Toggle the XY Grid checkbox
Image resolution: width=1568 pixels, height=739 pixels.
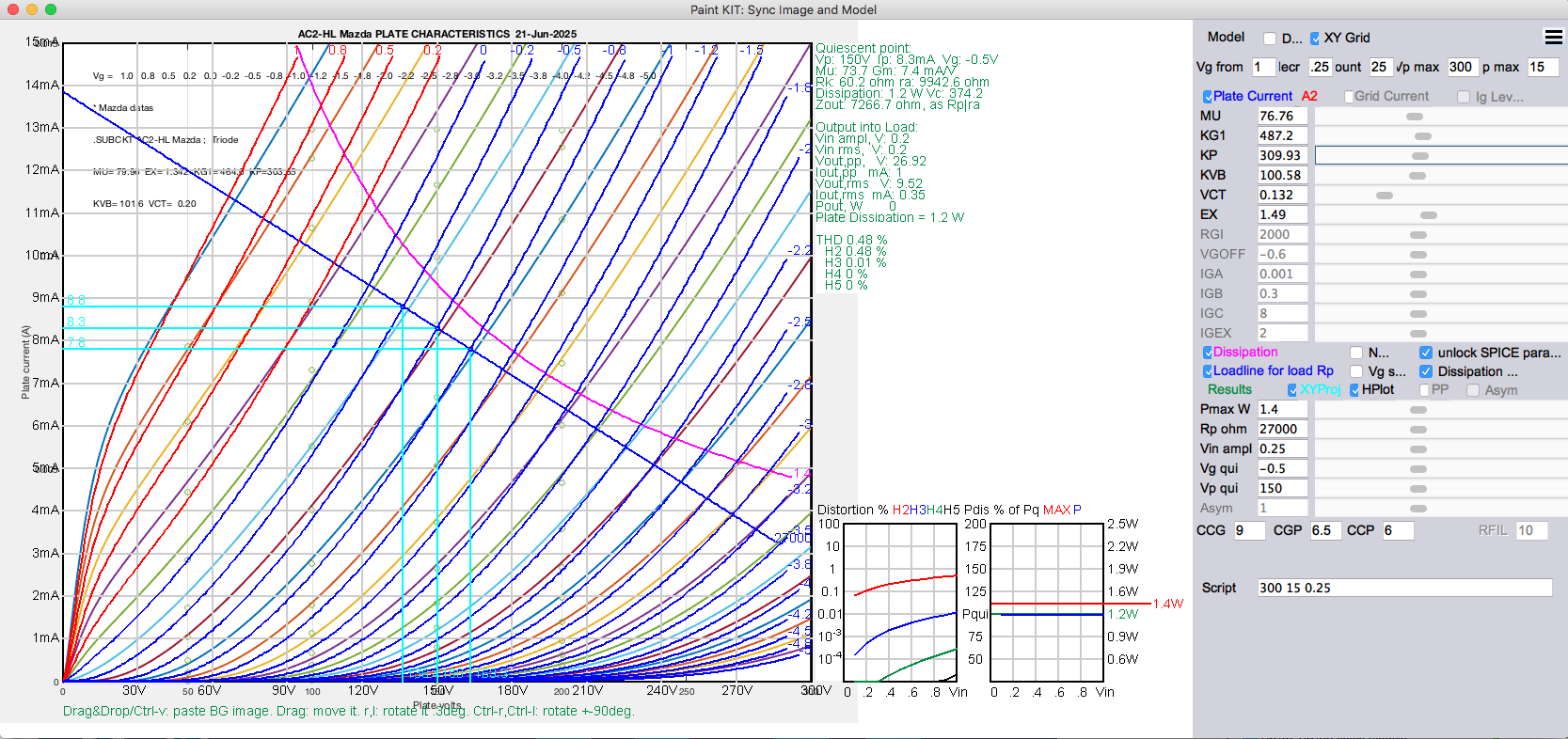pyautogui.click(x=1315, y=39)
